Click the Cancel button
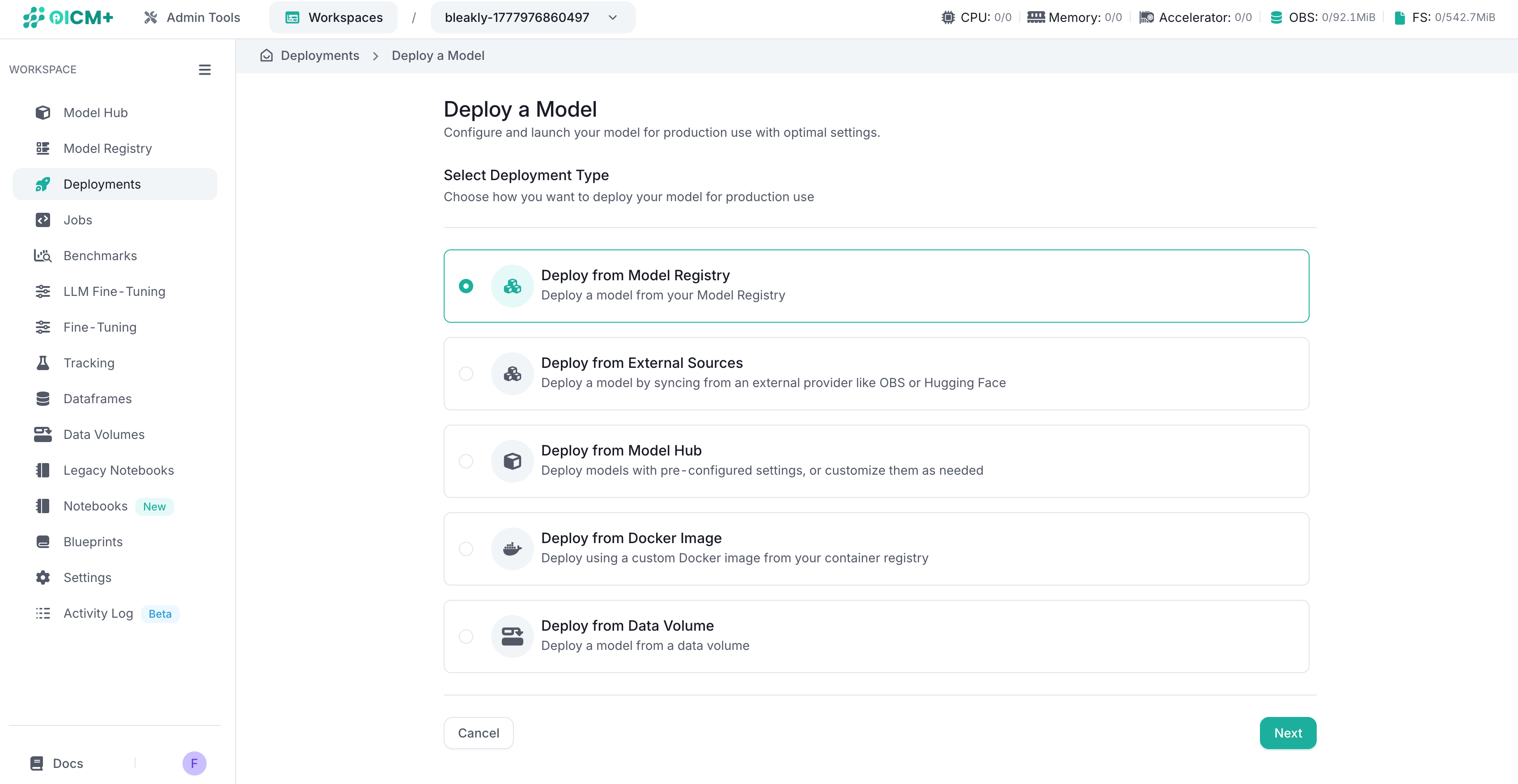 coord(479,733)
